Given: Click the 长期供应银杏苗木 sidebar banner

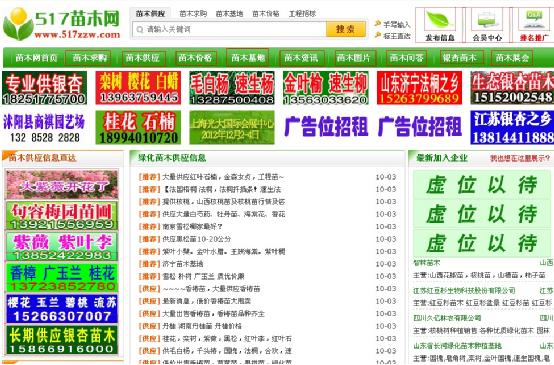Looking at the screenshot, I should pyautogui.click(x=62, y=340).
